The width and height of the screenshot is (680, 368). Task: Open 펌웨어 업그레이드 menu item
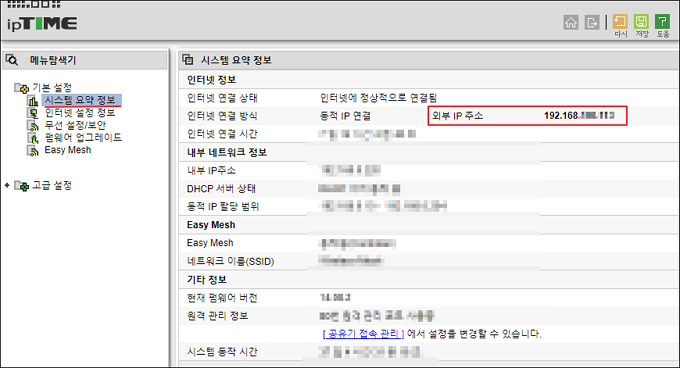pos(83,137)
